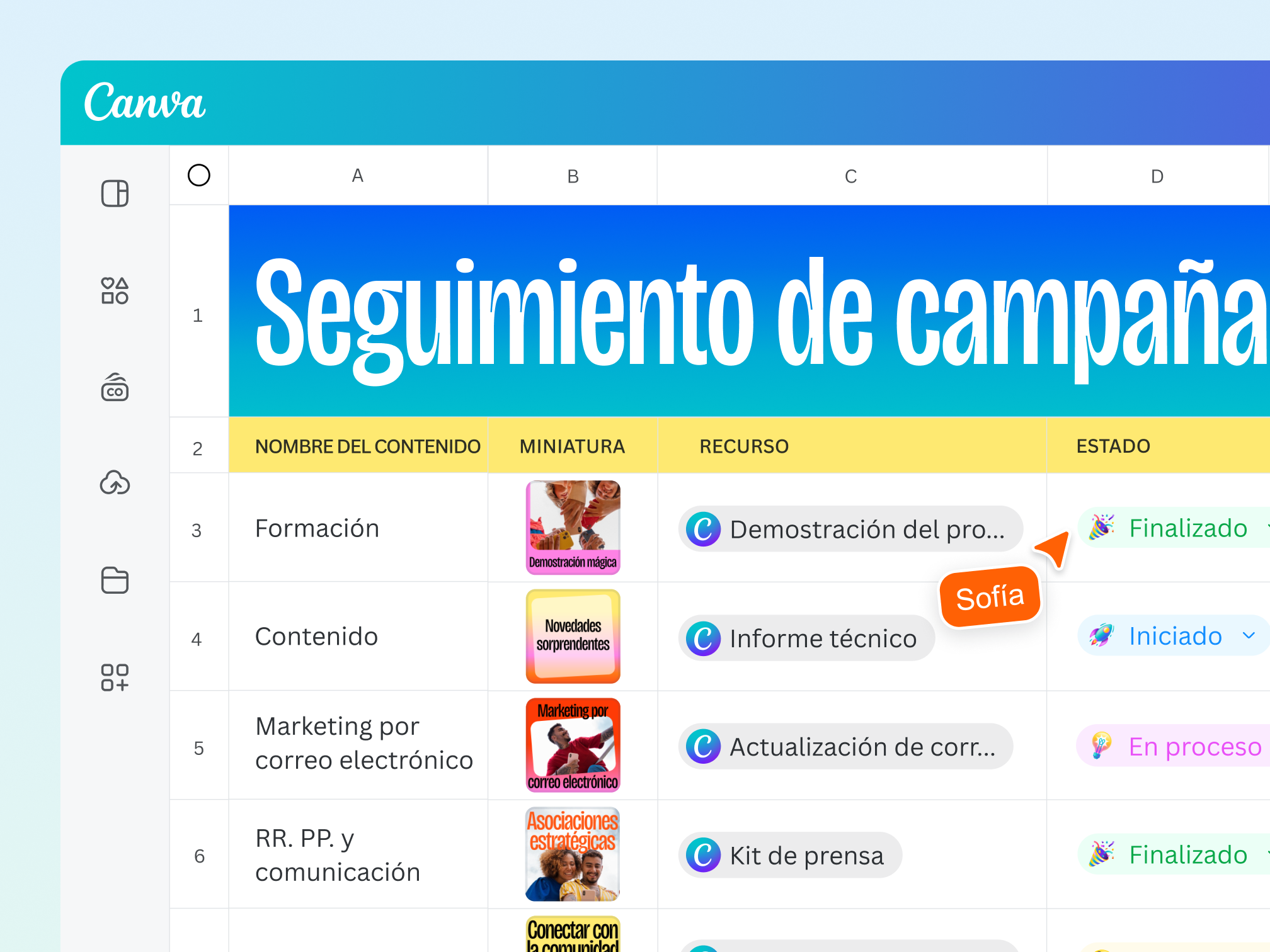The height and width of the screenshot is (952, 1270).
Task: Toggle the select-all circle above row numbers
Action: [198, 176]
